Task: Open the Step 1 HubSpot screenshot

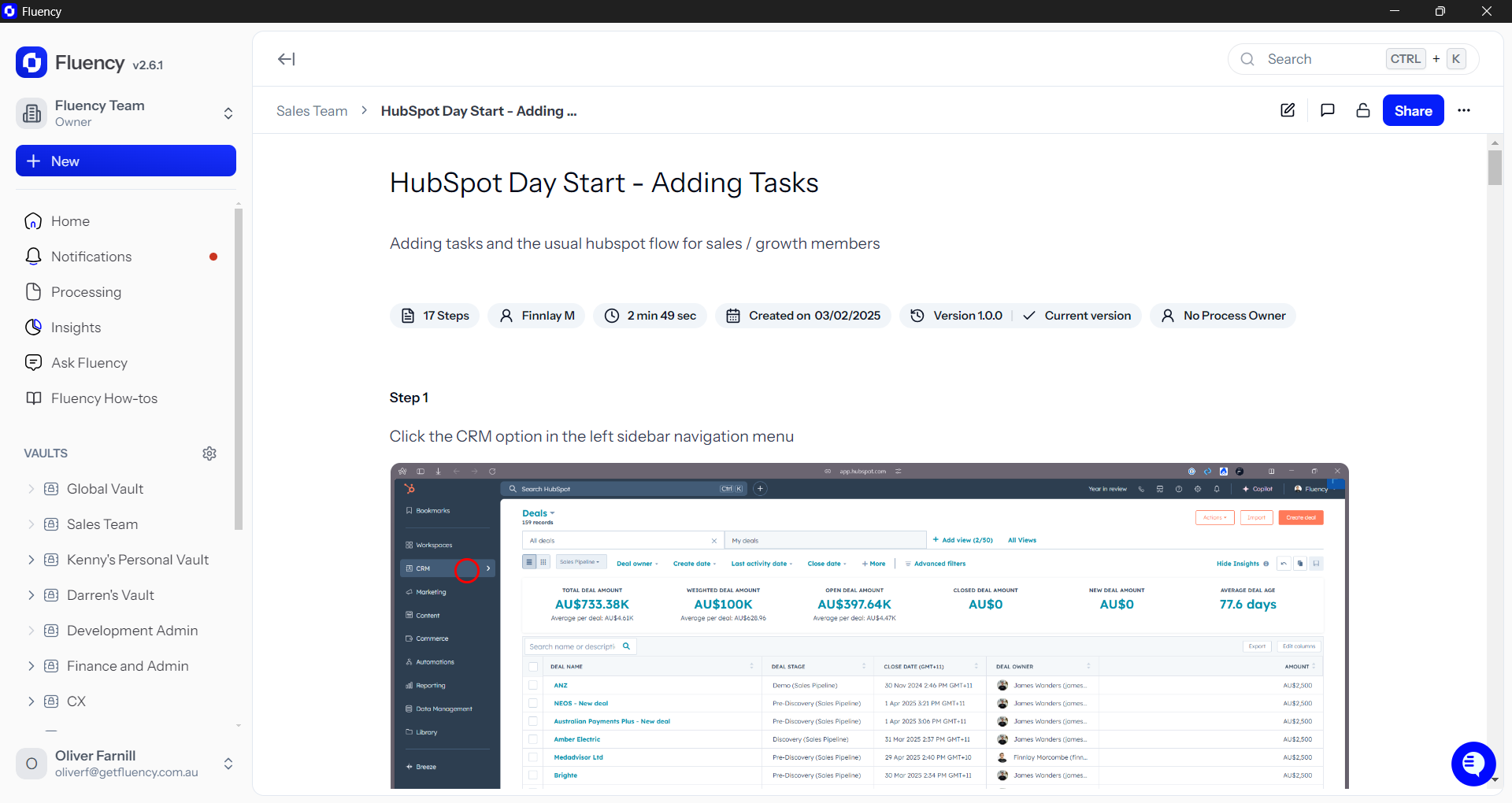Action: coord(869,626)
